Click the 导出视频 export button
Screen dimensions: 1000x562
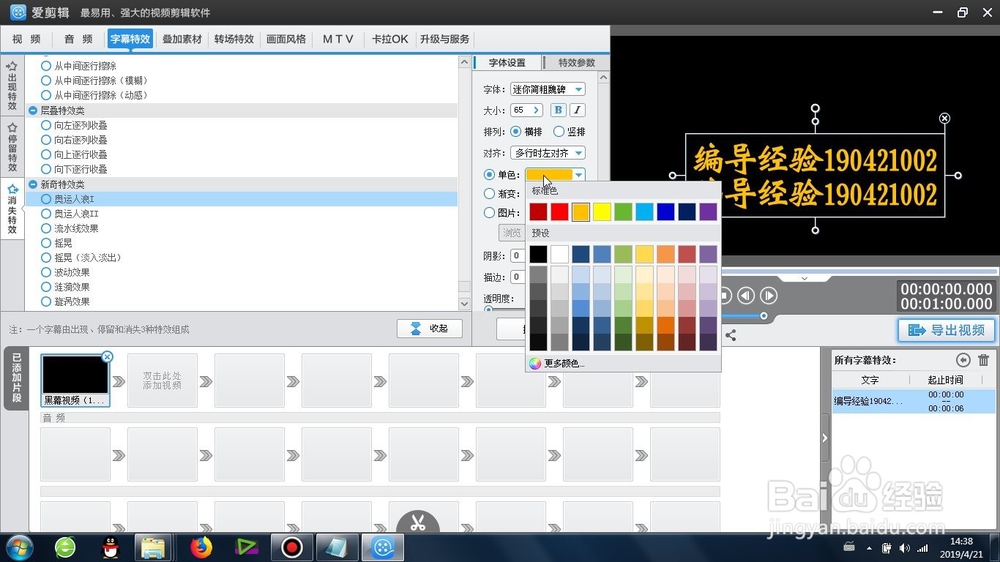tap(946, 330)
